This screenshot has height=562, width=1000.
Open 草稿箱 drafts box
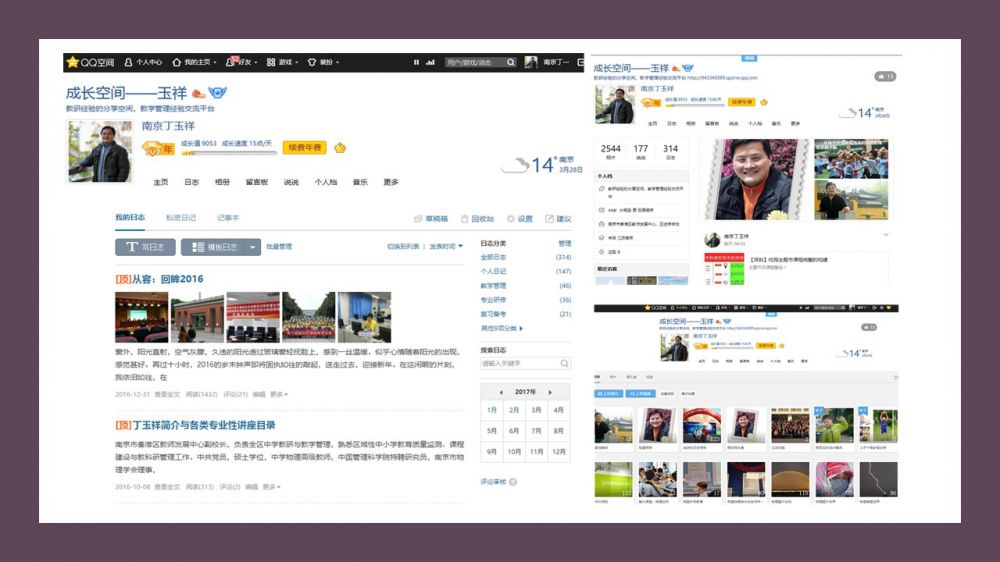pos(431,218)
